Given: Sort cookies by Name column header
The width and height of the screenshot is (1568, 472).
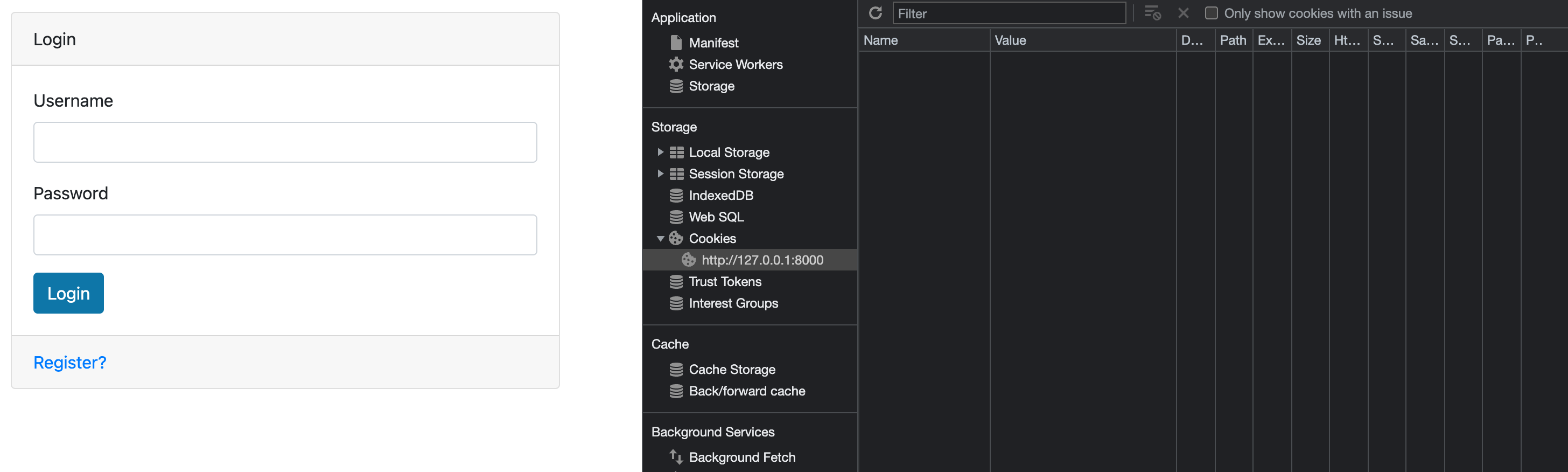Looking at the screenshot, I should (923, 40).
